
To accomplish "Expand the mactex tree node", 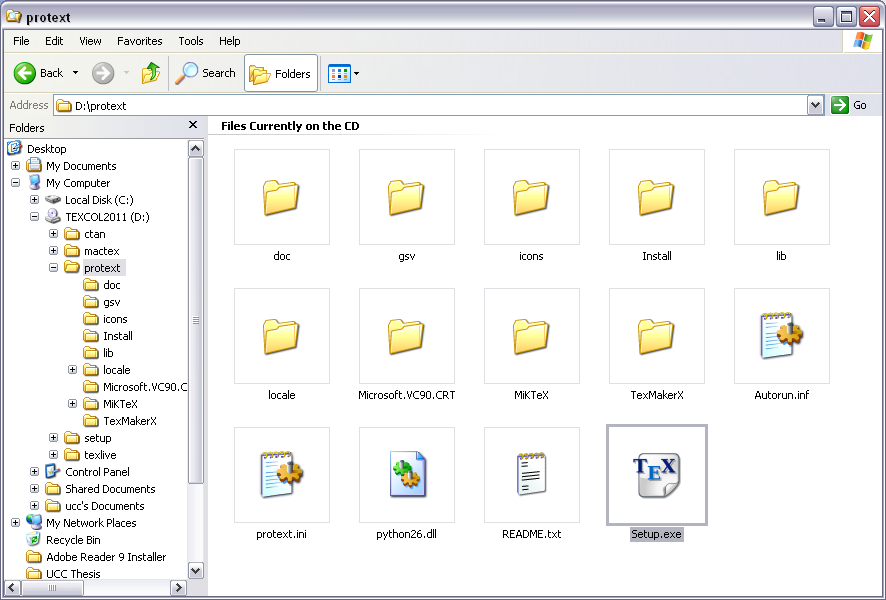I will (53, 250).
